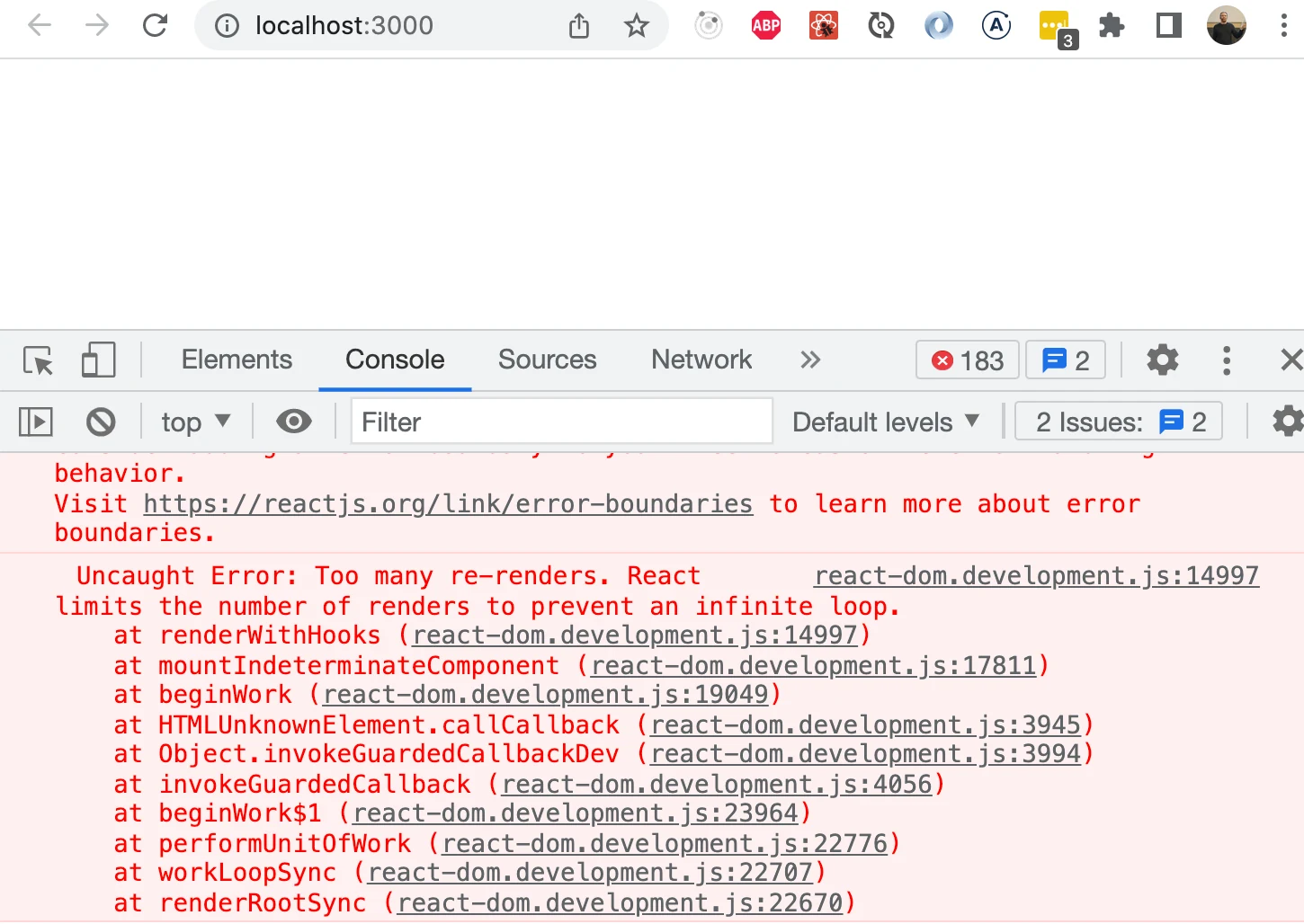Go back to the previous page

pyautogui.click(x=40, y=25)
